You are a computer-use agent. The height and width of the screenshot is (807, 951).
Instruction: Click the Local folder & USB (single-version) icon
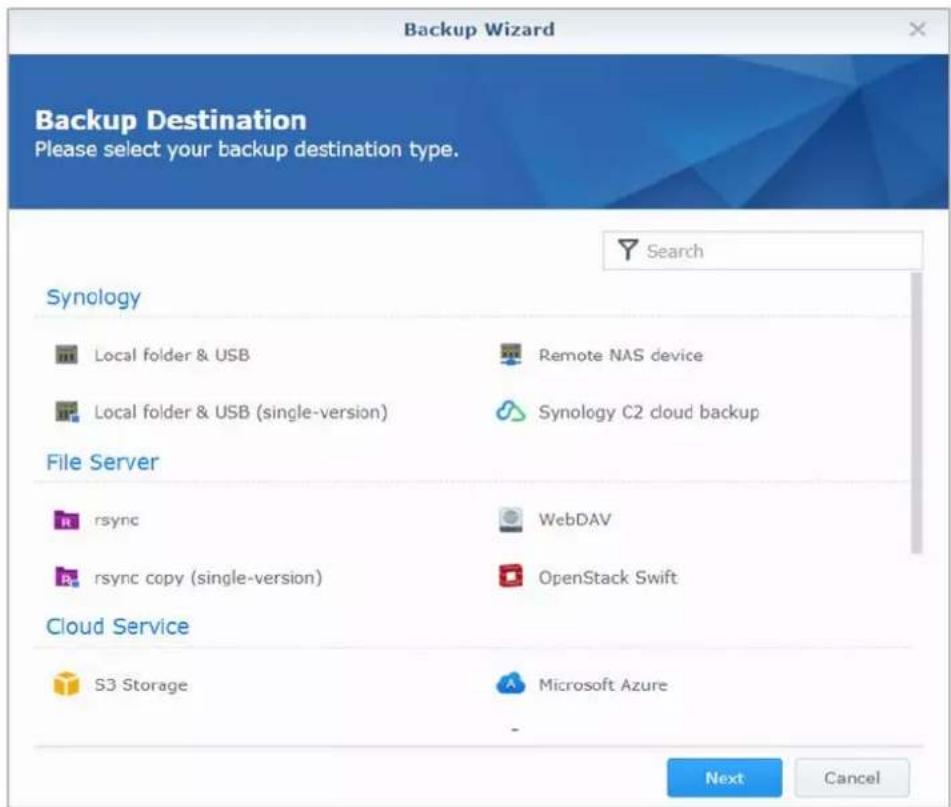pos(67,412)
